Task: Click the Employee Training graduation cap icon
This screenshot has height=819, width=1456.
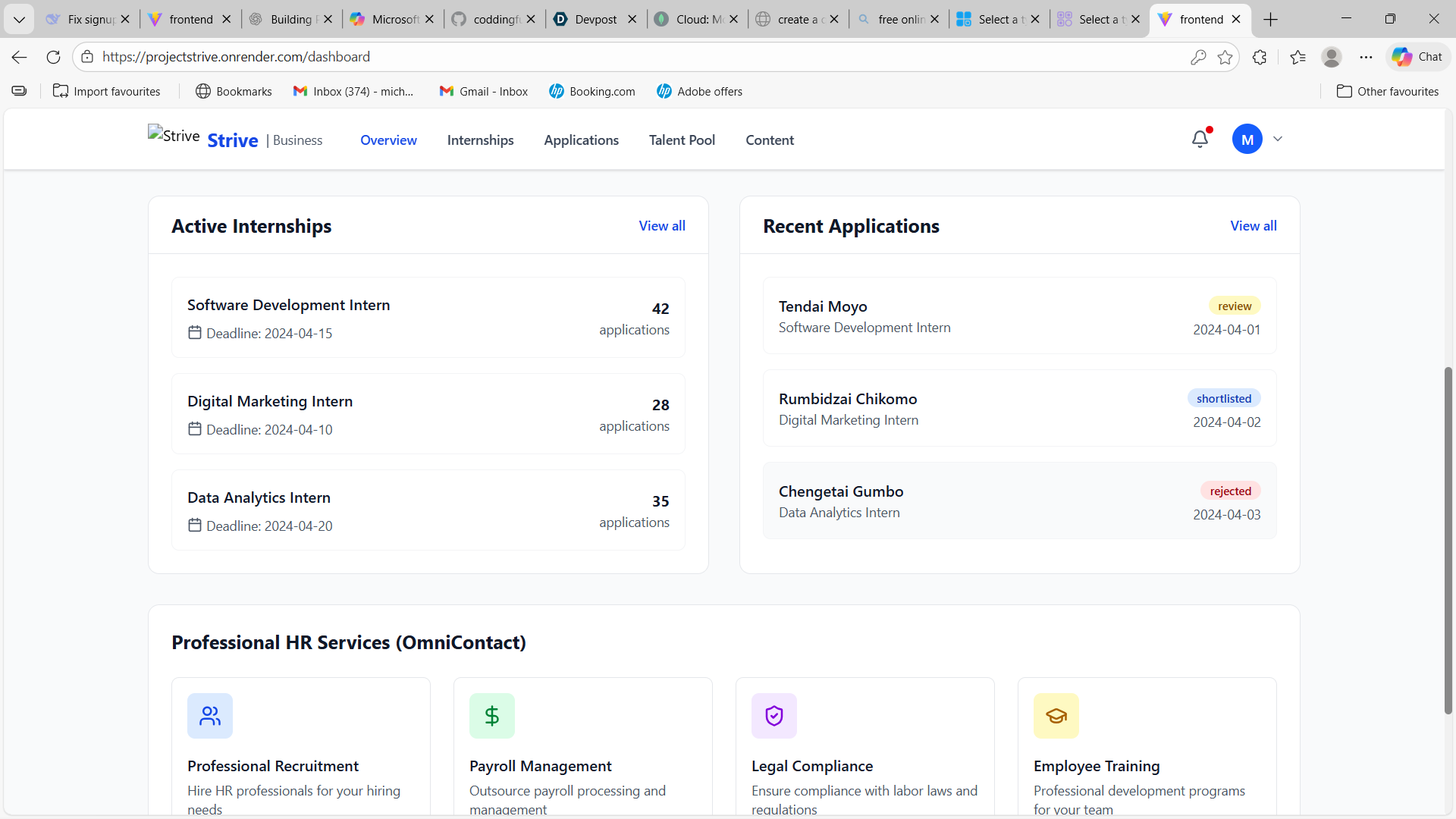Action: (1056, 715)
